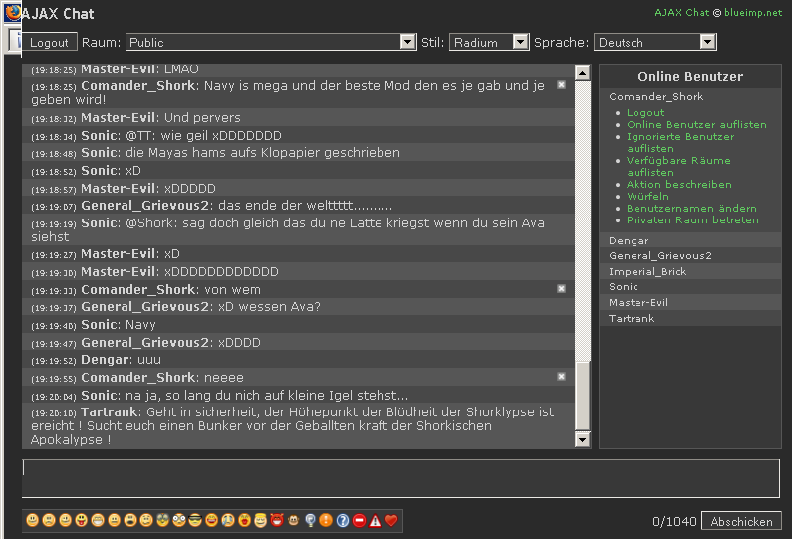The image size is (792, 539).
Task: Insert the grey glasses emoticon
Action: 162,520
